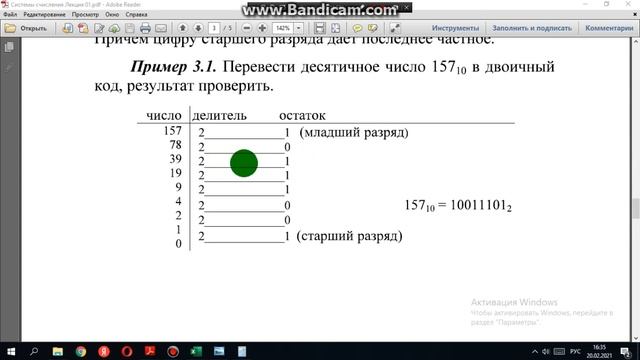
Task: Open the Файл menu
Action: pyautogui.click(x=10, y=14)
